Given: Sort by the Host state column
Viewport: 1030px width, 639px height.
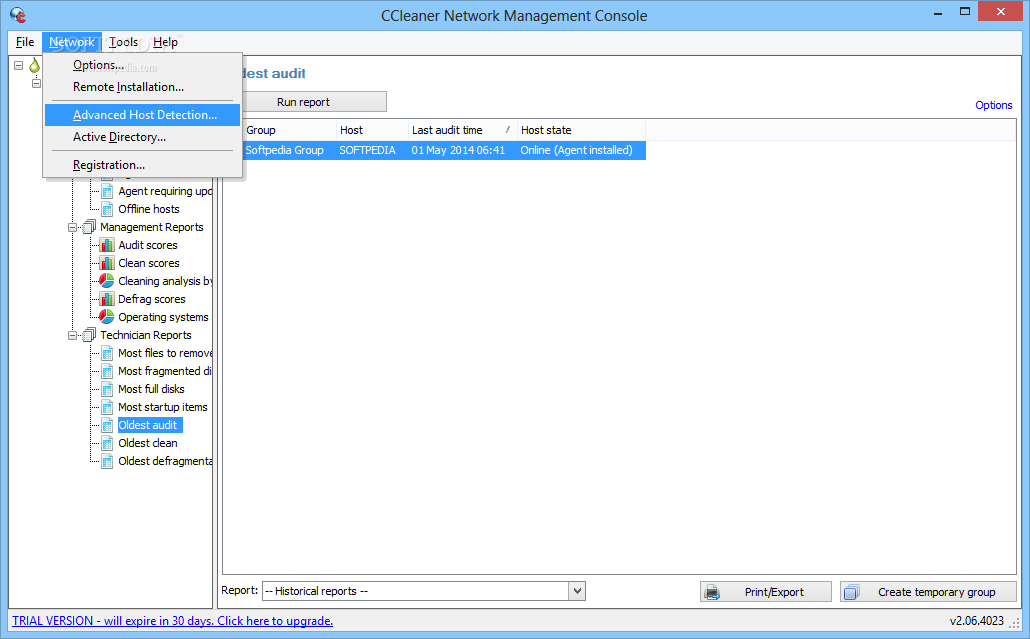Looking at the screenshot, I should click(x=581, y=130).
